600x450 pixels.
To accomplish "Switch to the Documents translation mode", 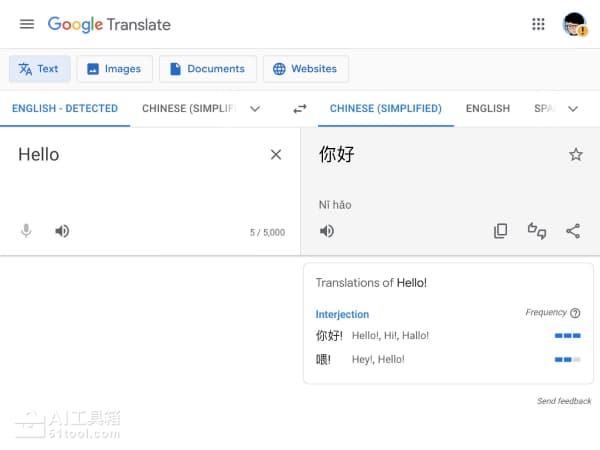I will (207, 69).
